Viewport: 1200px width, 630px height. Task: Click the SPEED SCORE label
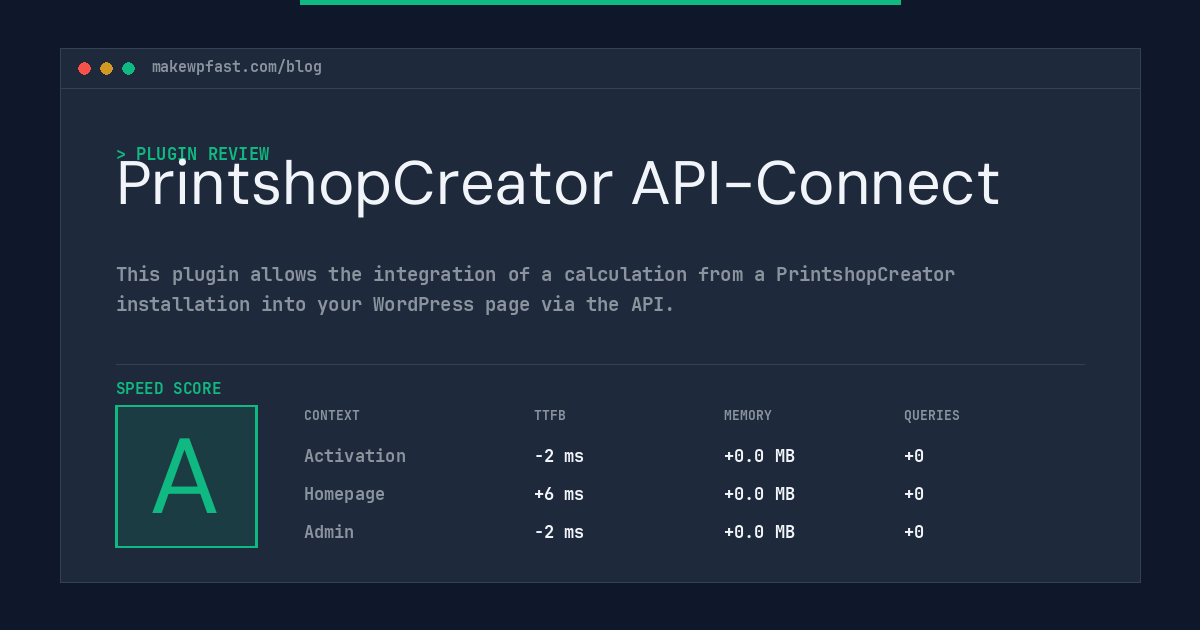(169, 389)
